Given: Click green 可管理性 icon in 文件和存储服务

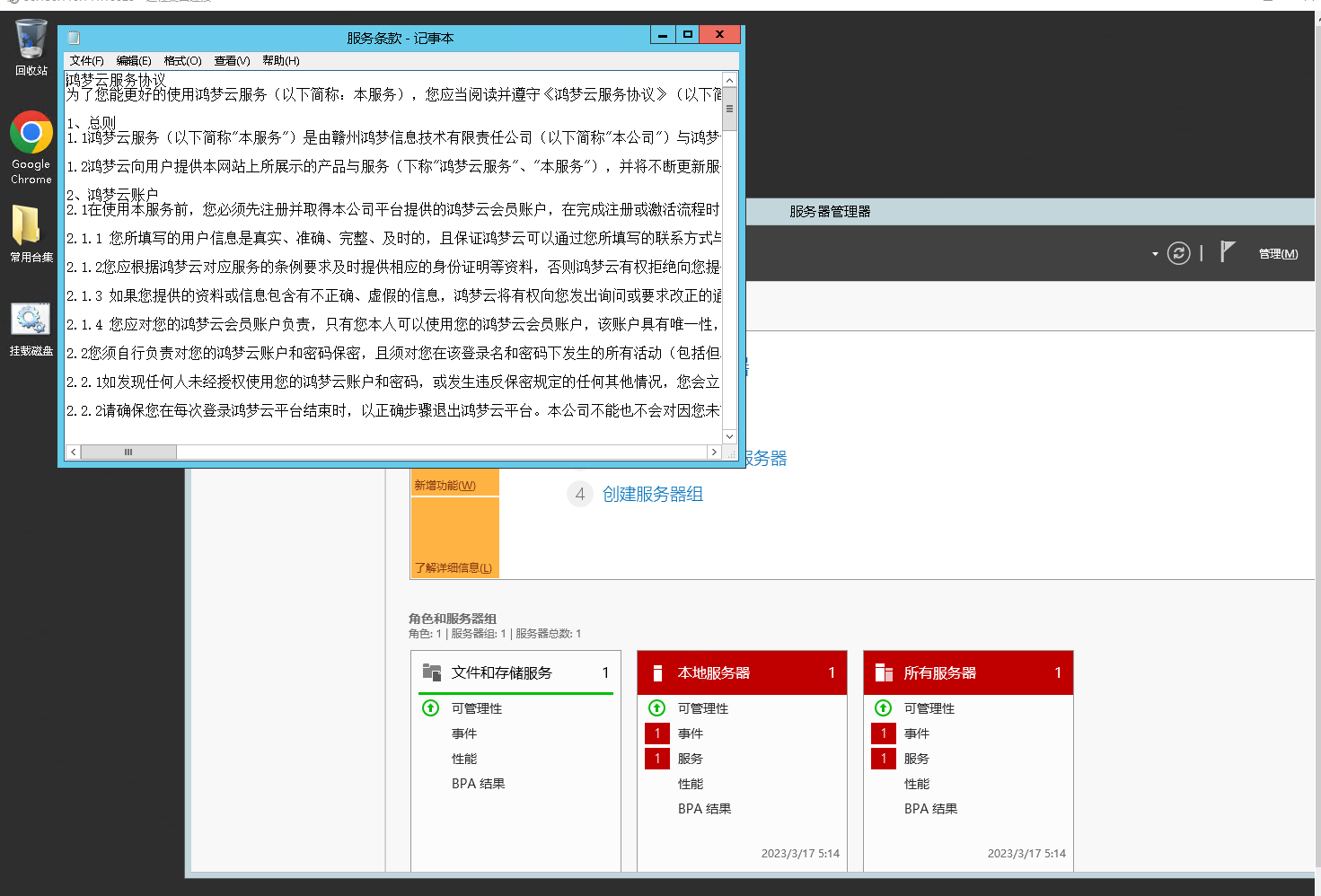Looking at the screenshot, I should pos(431,708).
